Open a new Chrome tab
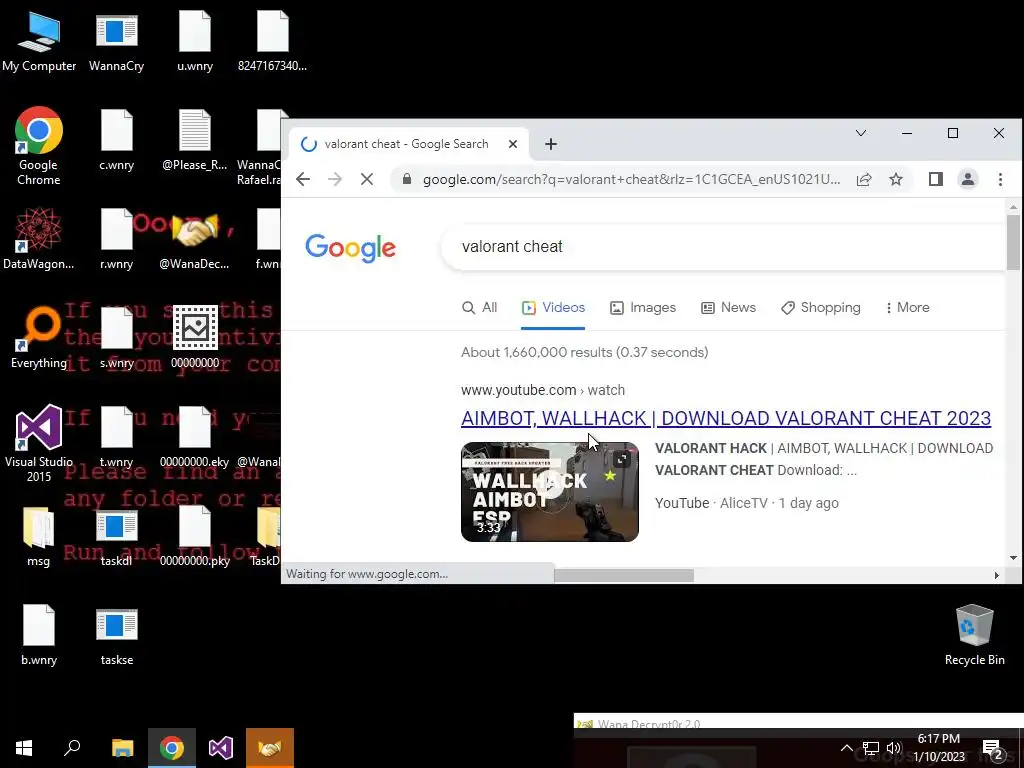The image size is (1024, 768). click(551, 144)
